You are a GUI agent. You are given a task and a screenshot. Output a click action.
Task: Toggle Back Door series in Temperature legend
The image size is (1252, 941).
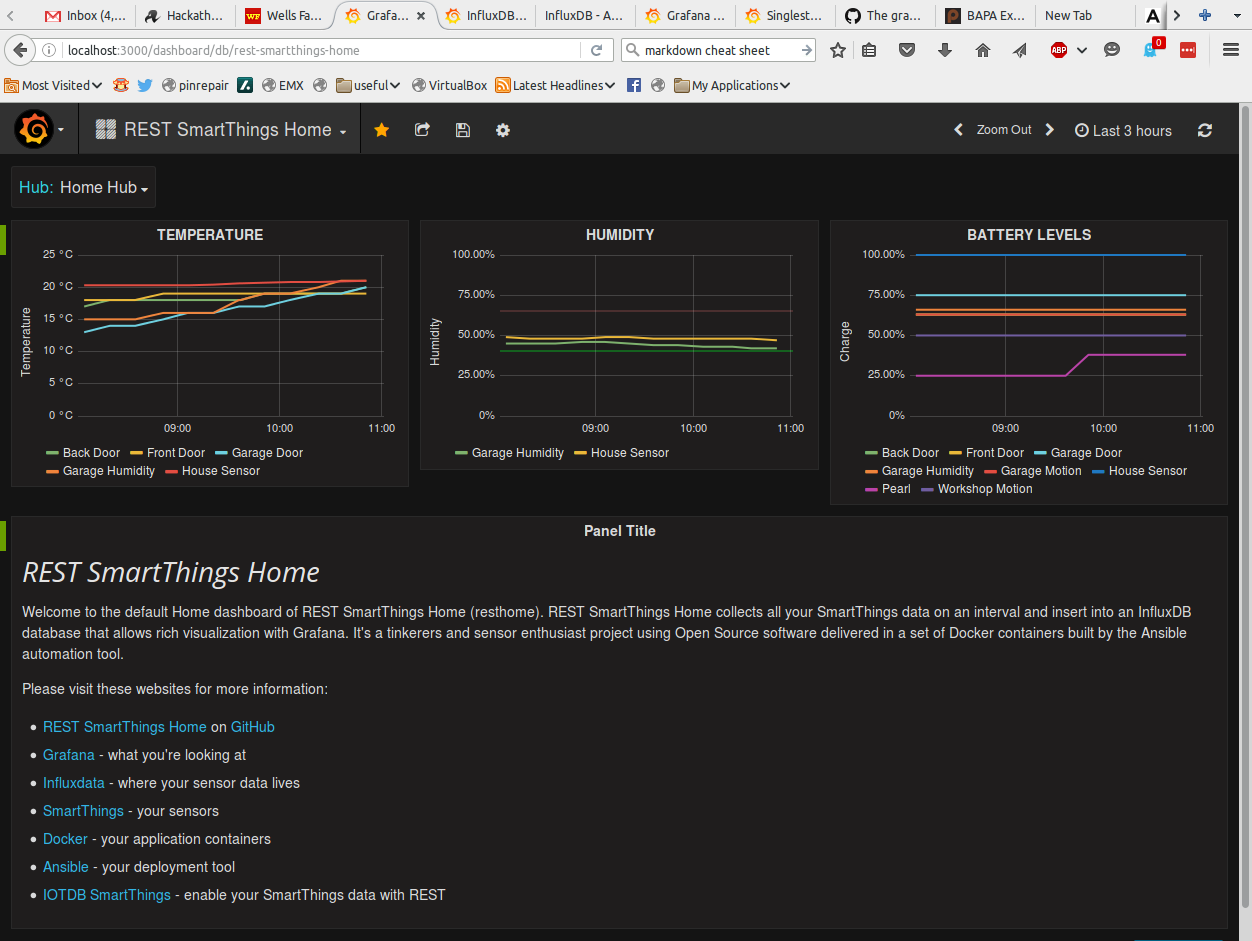[83, 453]
